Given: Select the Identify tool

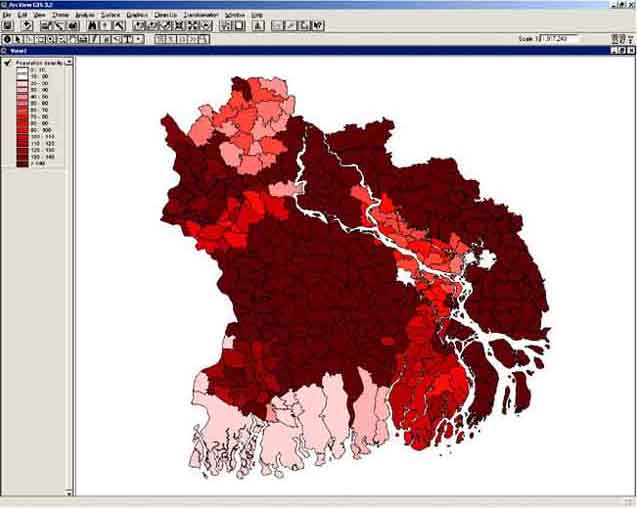Looking at the screenshot, I should coord(7,39).
